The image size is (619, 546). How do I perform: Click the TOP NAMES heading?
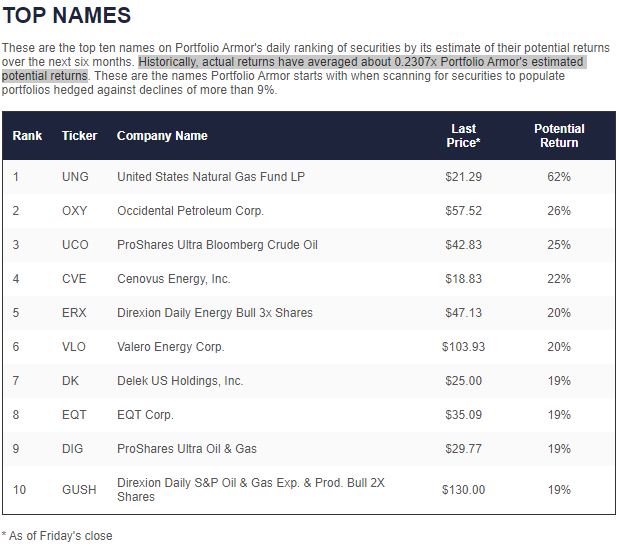tap(66, 16)
